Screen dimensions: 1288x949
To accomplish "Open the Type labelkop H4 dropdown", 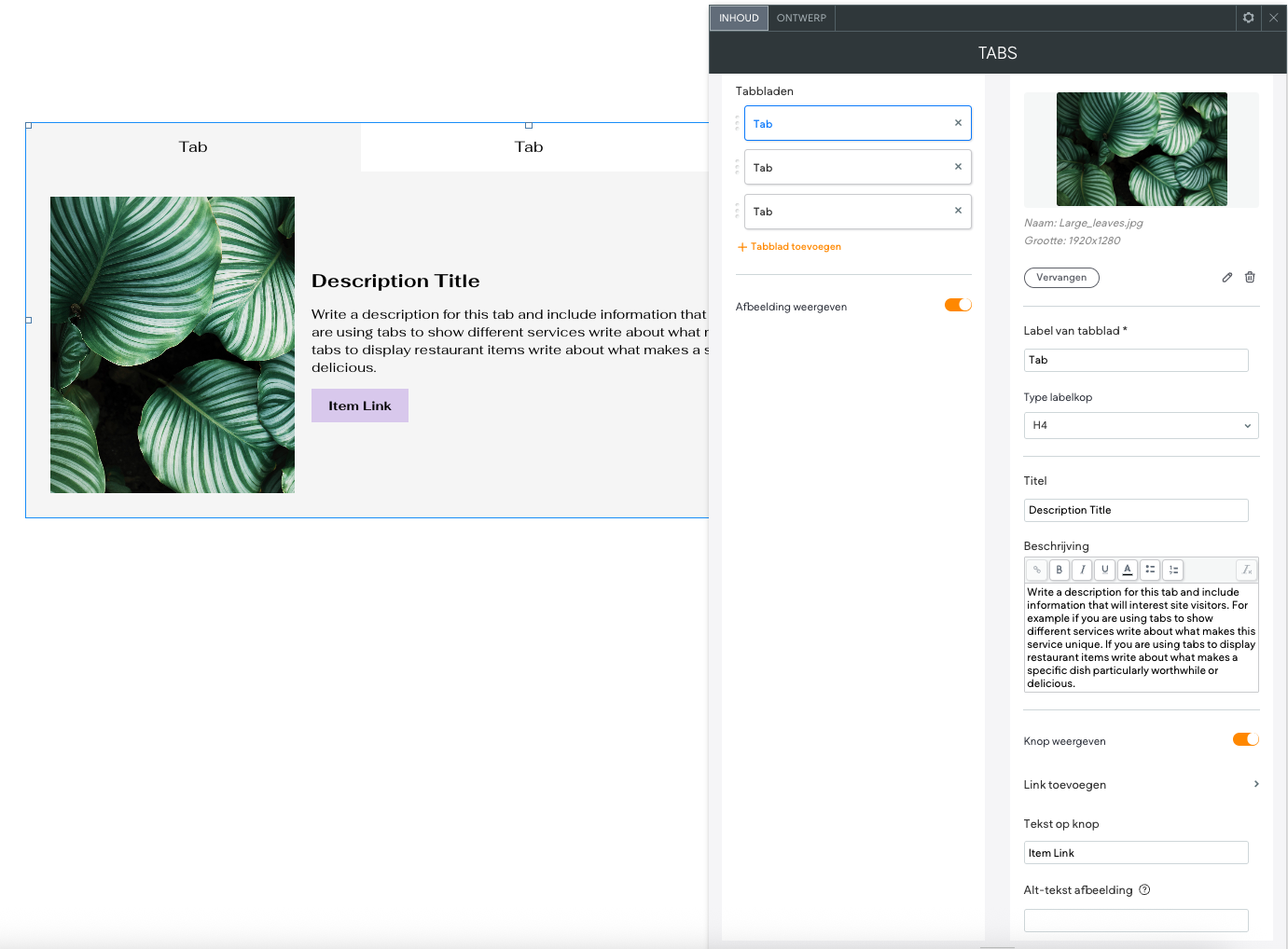I will point(1141,426).
